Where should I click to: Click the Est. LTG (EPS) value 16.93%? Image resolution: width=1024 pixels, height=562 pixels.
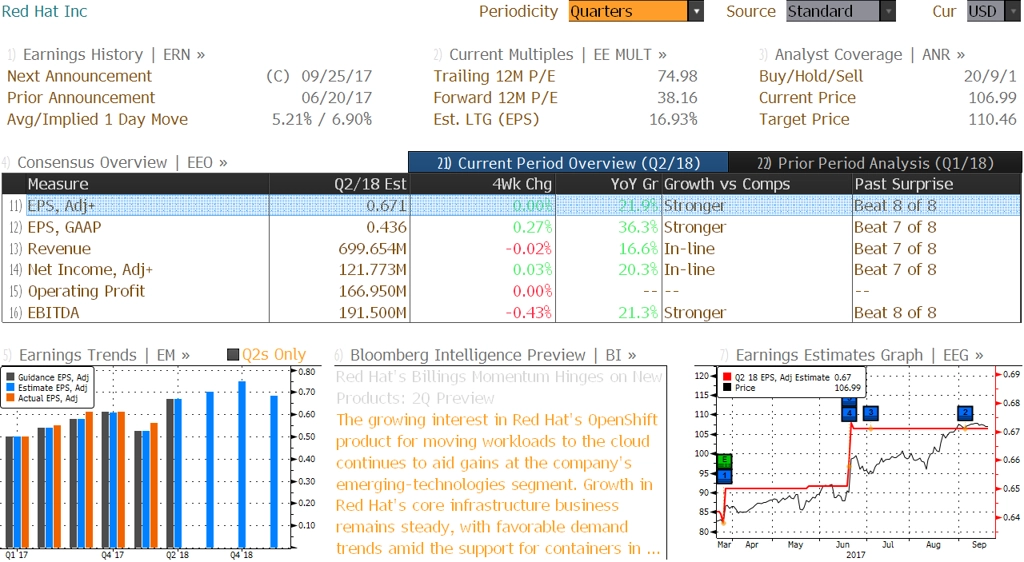point(673,119)
